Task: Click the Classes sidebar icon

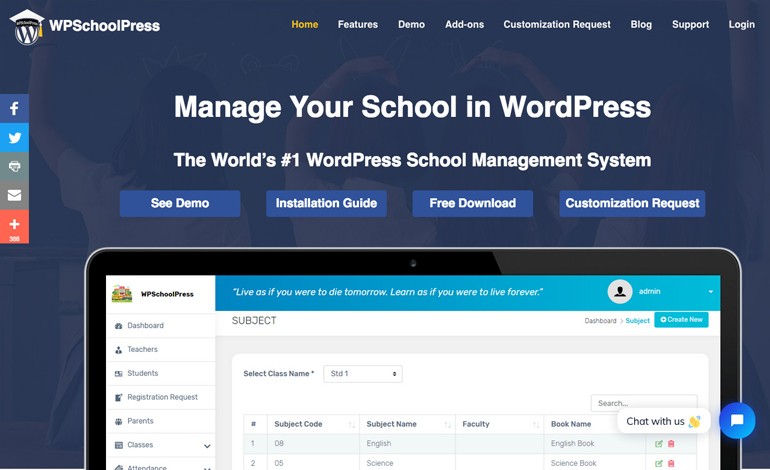Action: pyautogui.click(x=118, y=445)
